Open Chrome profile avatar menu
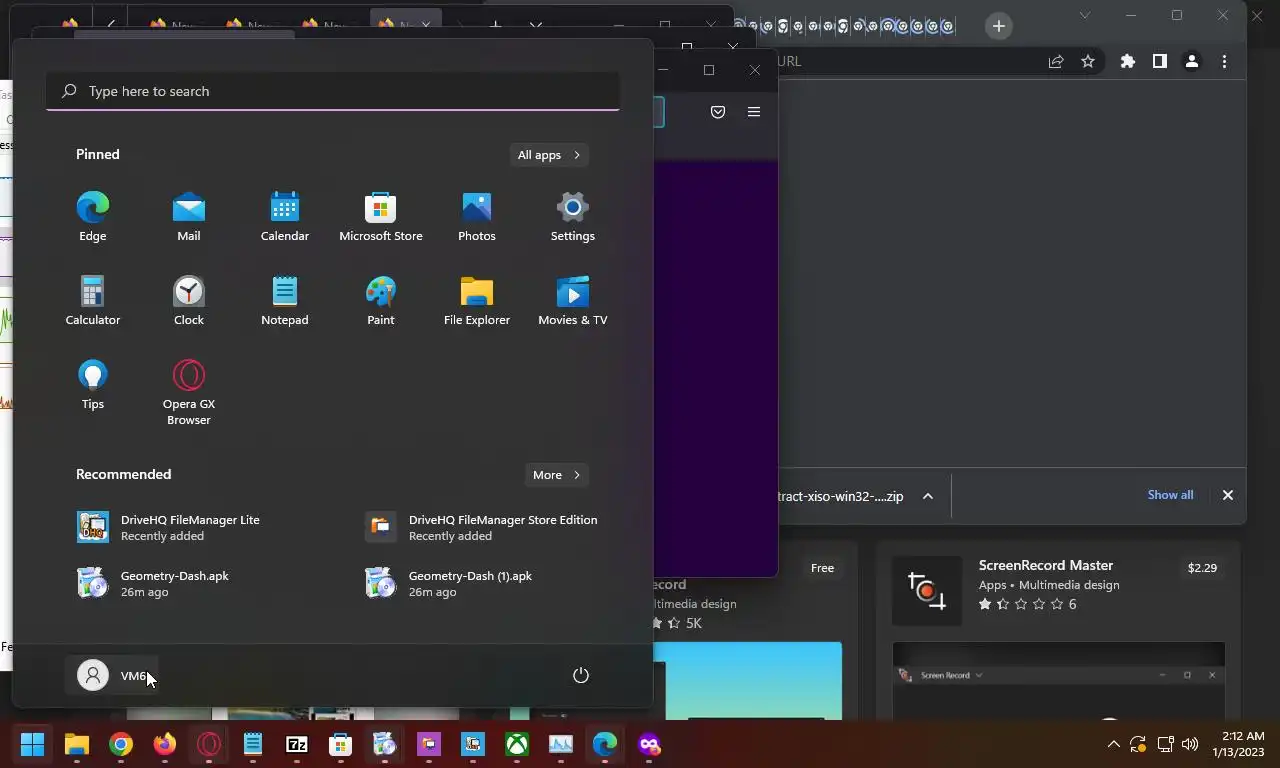The width and height of the screenshot is (1280, 768). click(1192, 61)
